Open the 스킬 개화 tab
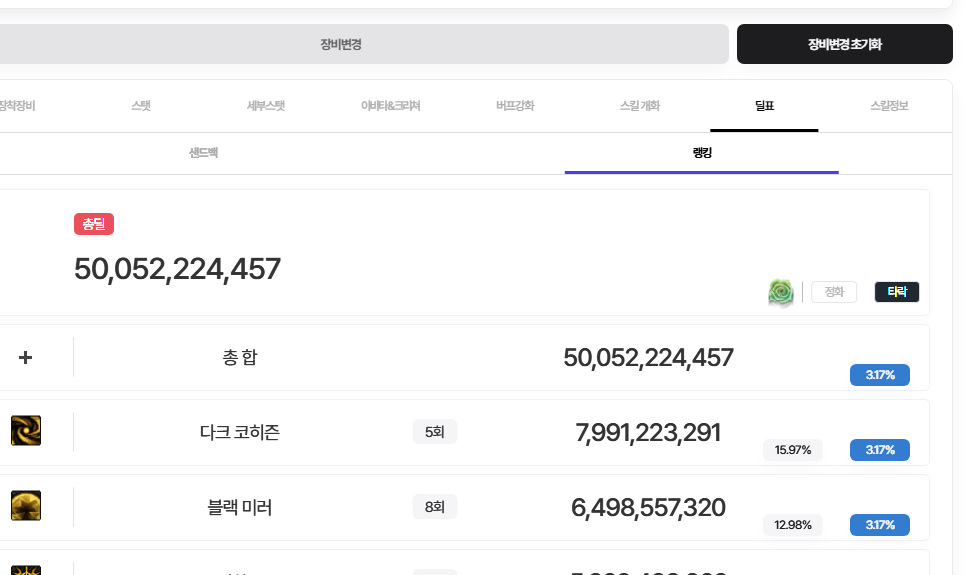Image resolution: width=980 pixels, height=575 pixels. coord(640,105)
